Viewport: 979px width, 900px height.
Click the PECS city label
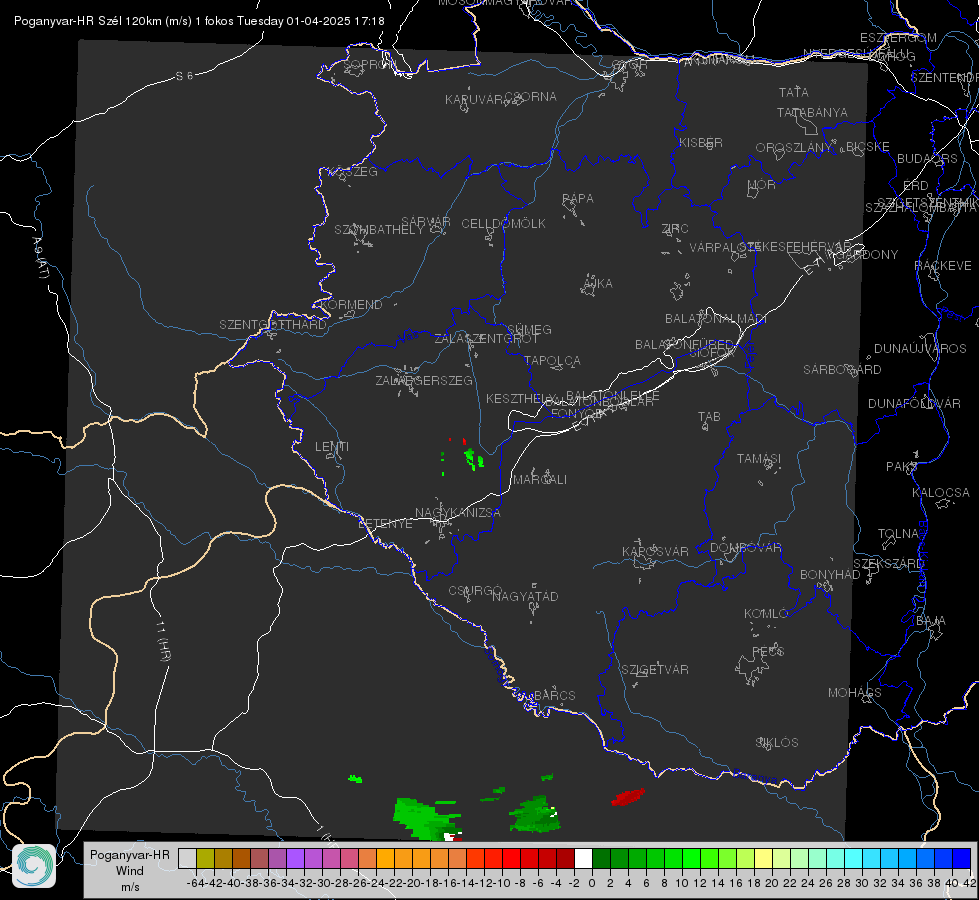coord(767,651)
